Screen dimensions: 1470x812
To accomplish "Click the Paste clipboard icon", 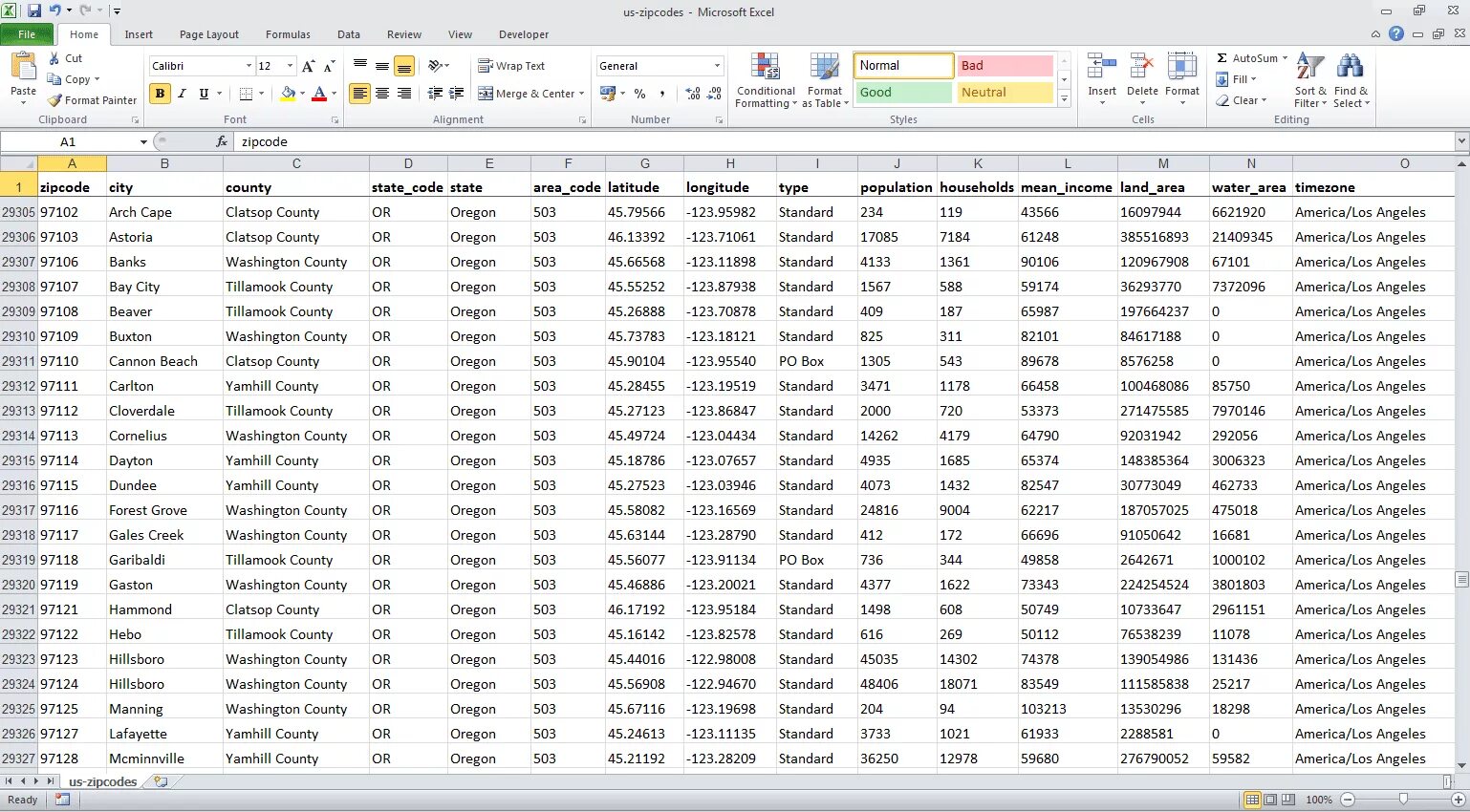I will [23, 67].
